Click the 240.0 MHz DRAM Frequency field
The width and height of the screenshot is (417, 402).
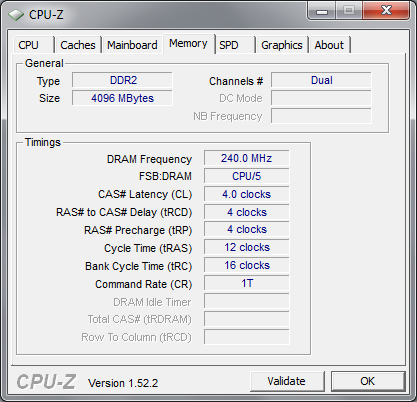point(247,158)
